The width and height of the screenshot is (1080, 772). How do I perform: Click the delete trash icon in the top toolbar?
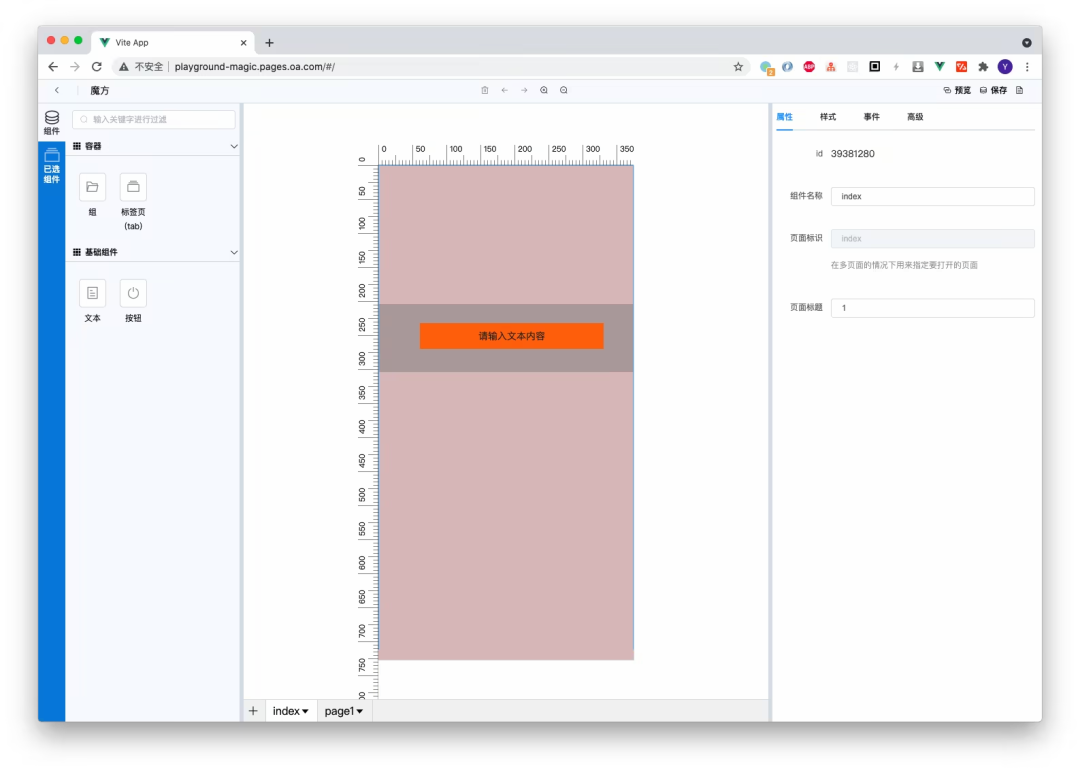tap(485, 90)
